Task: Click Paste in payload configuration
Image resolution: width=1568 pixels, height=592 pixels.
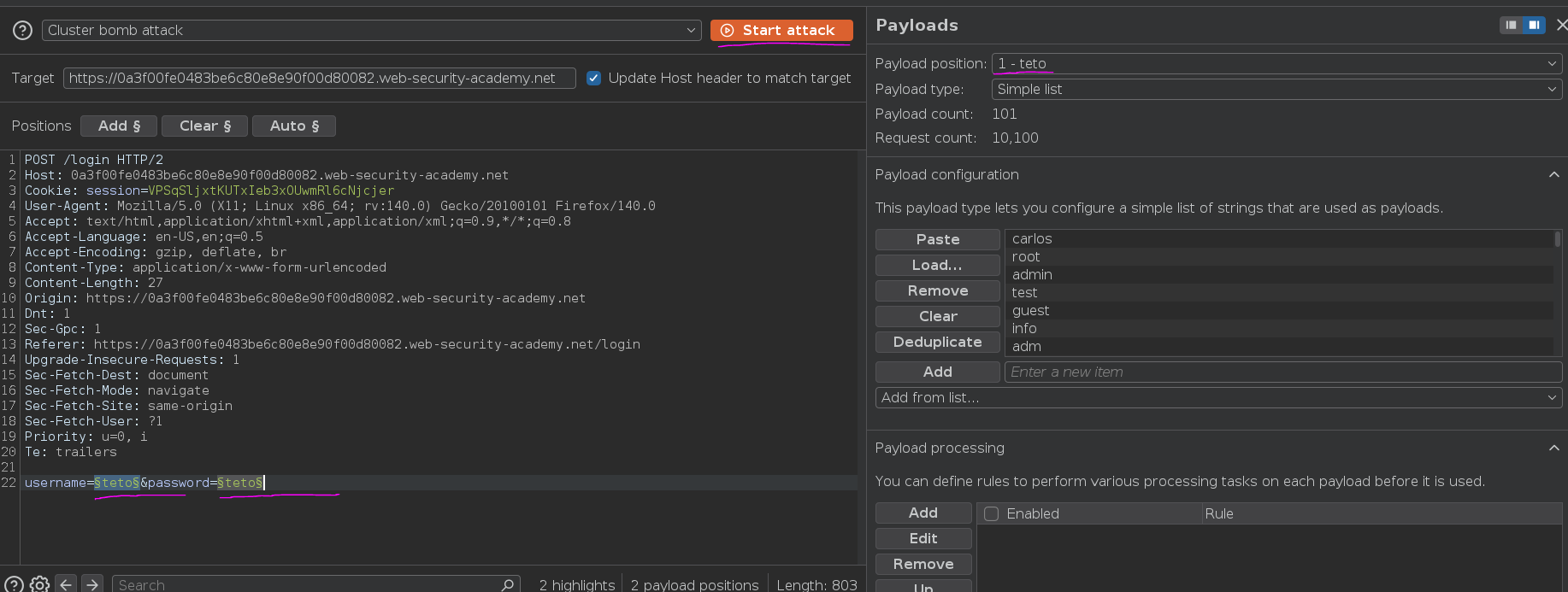Action: click(937, 240)
